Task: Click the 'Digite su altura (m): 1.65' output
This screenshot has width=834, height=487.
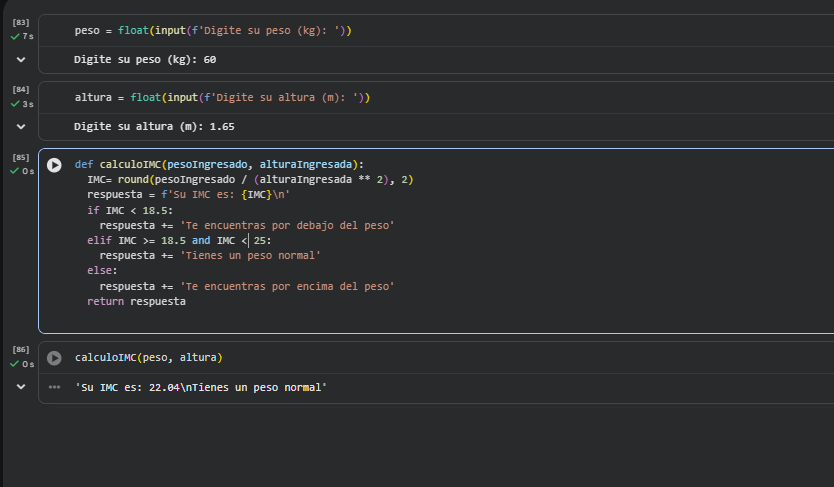Action: click(154, 127)
